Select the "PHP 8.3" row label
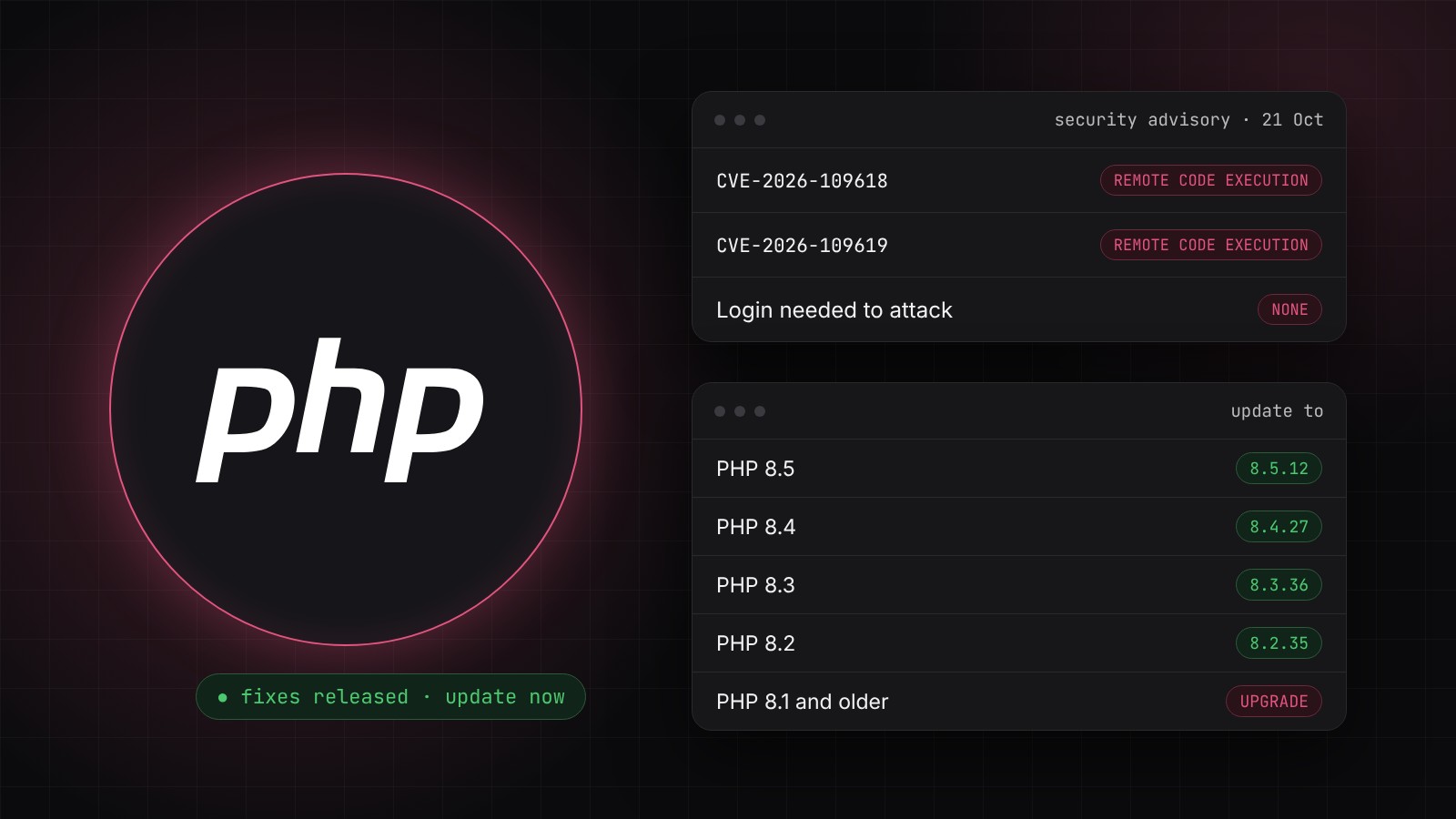 point(755,585)
